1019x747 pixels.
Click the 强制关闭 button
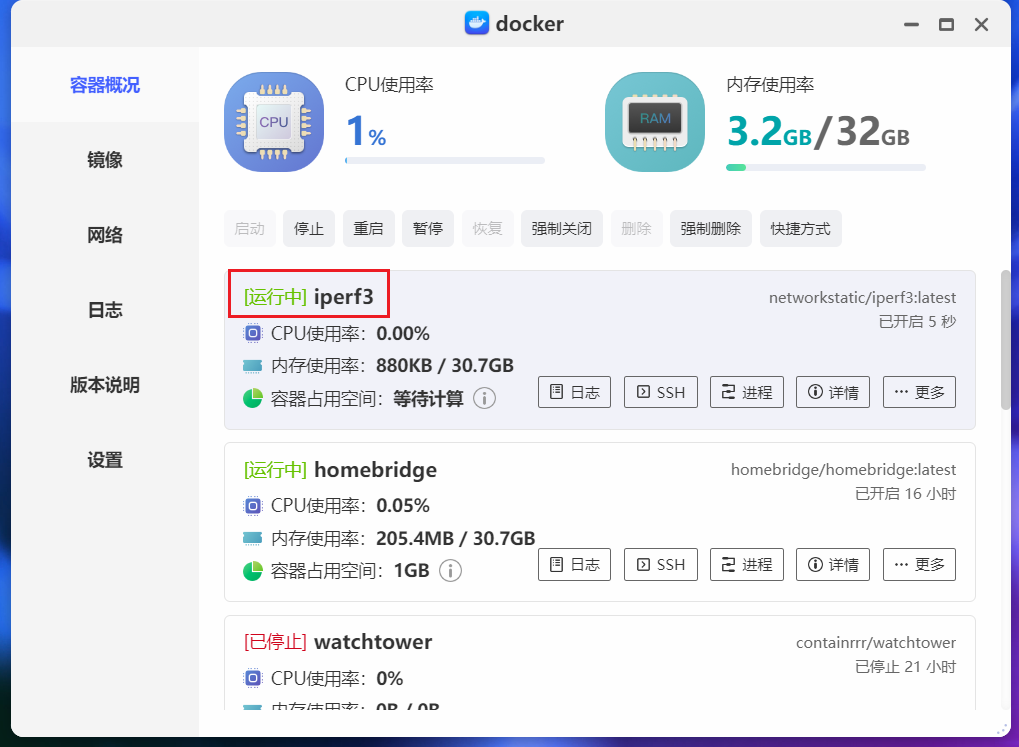(x=561, y=229)
